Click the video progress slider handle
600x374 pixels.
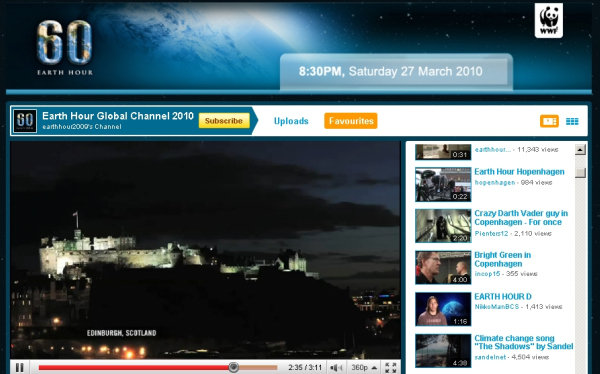(x=233, y=367)
